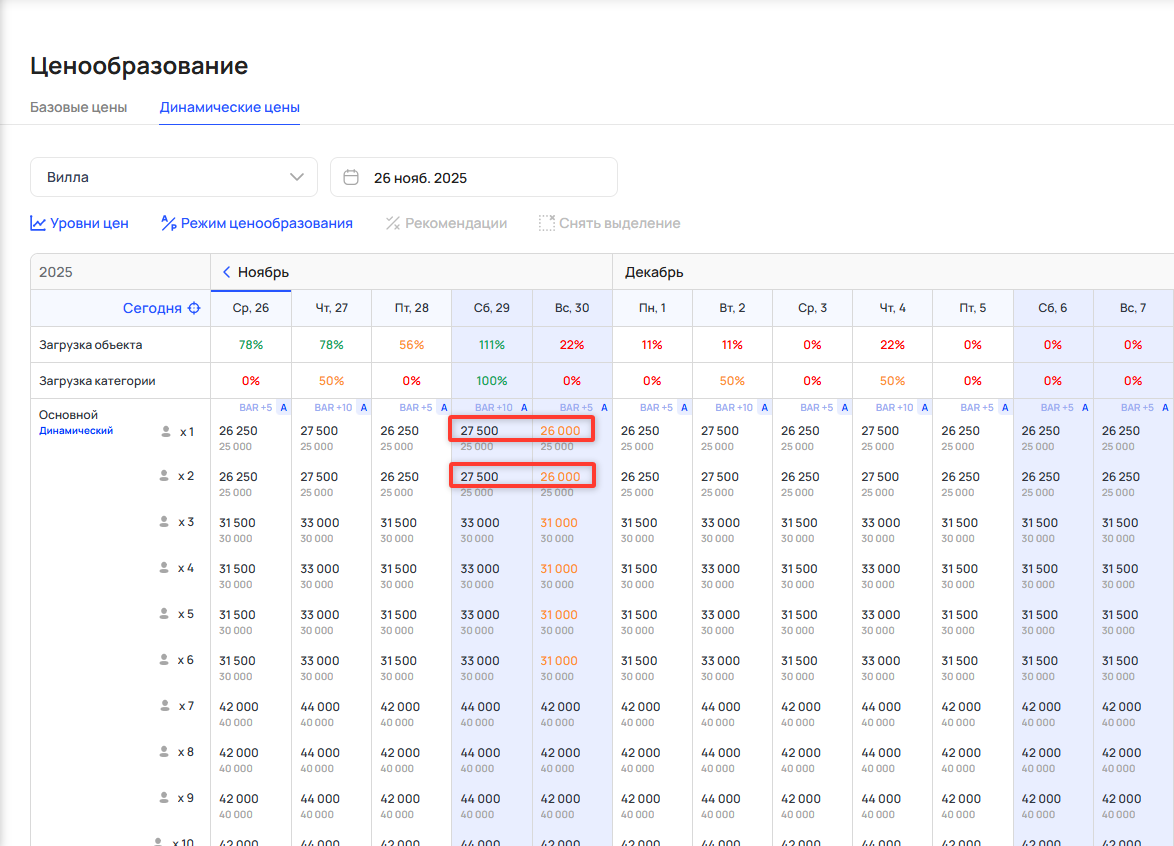The image size is (1174, 846).
Task: Toggle the A badge for Ср, 26
Action: click(283, 407)
